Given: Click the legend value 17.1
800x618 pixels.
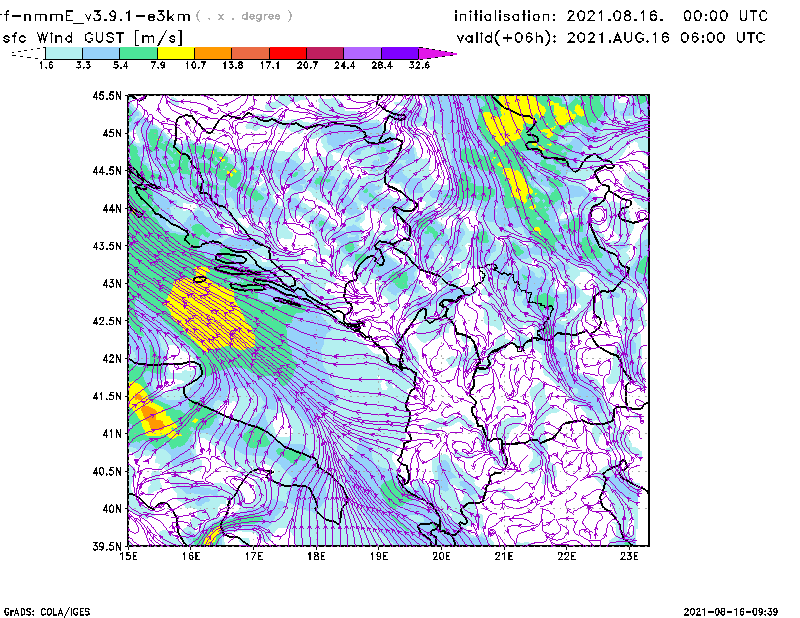Looking at the screenshot, I should coord(270,65).
